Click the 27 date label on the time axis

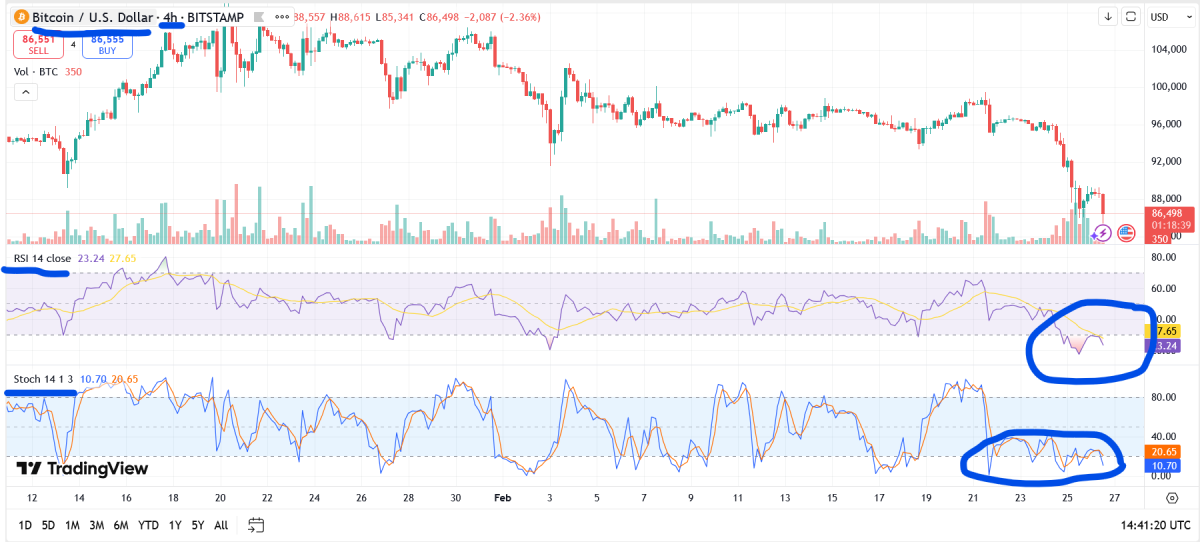pos(1115,497)
